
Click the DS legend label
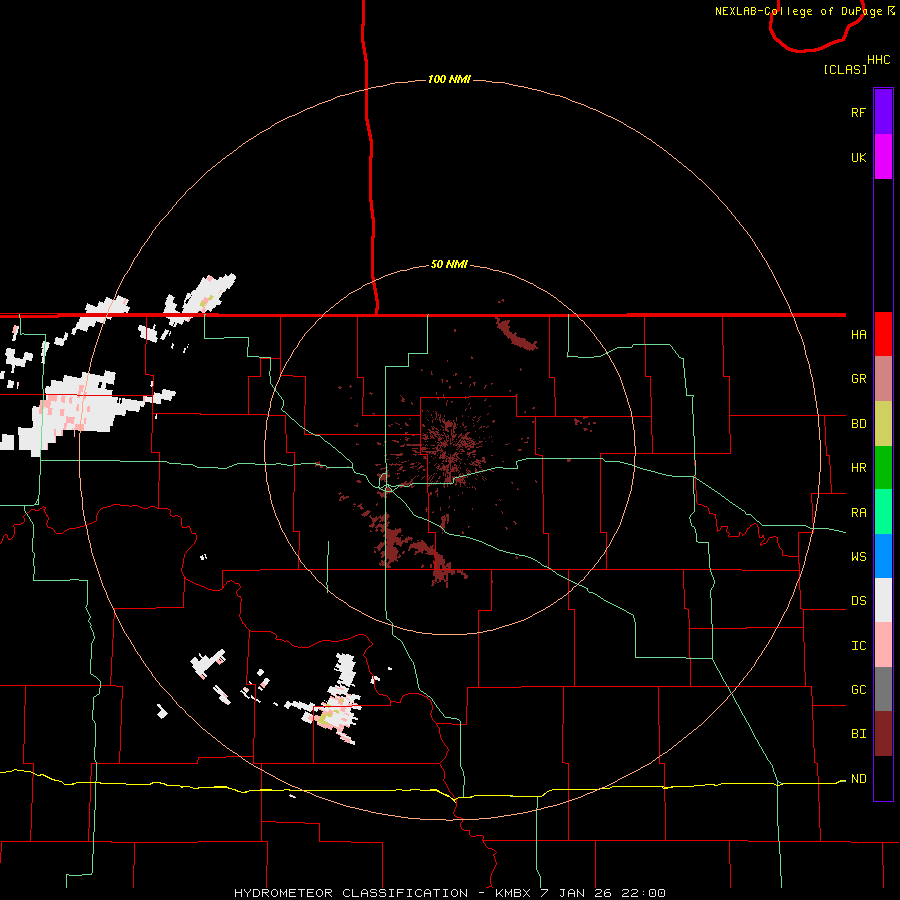[858, 601]
